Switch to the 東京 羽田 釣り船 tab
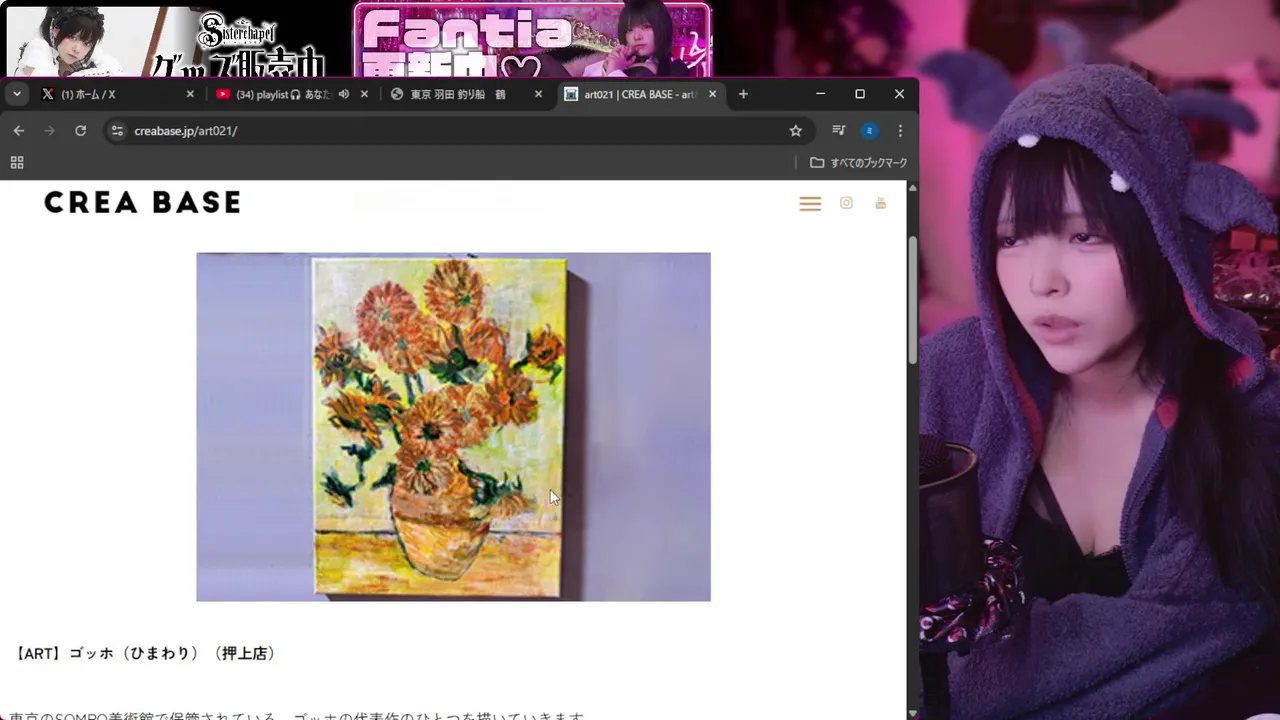 [467, 94]
